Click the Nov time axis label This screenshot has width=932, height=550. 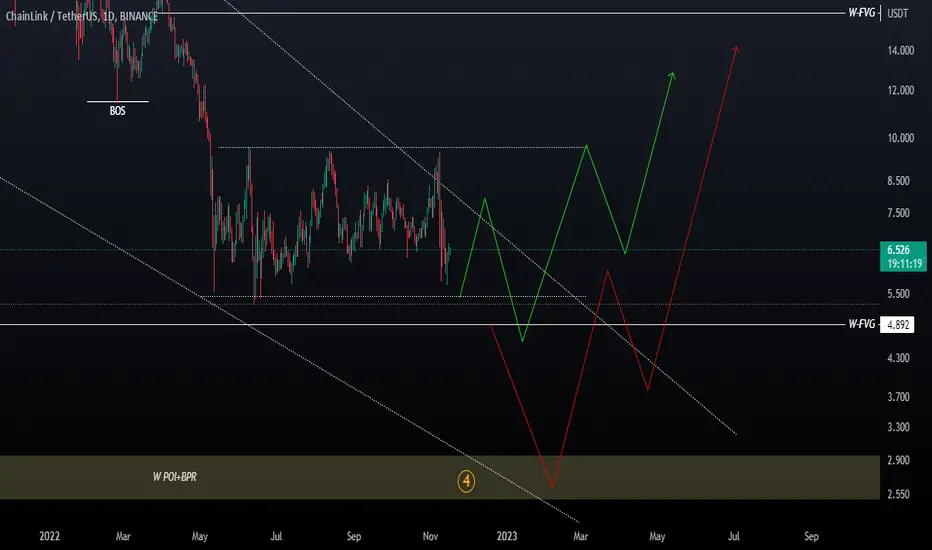430,536
